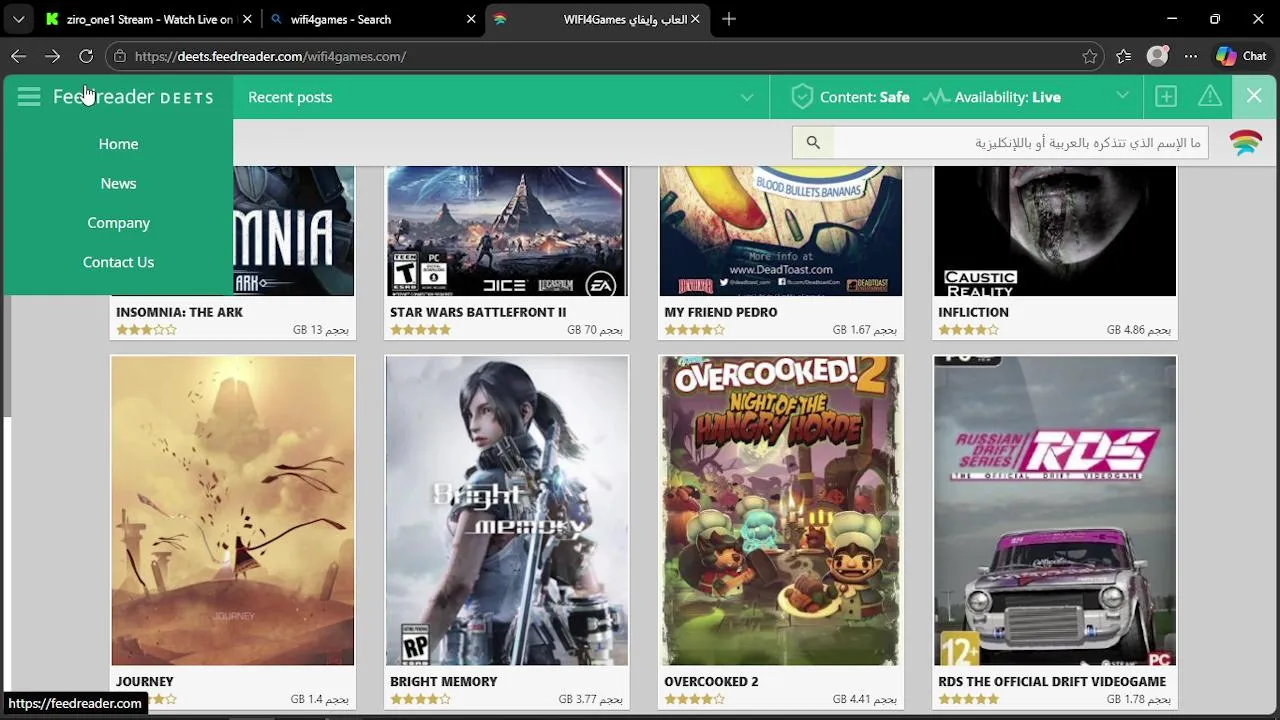The height and width of the screenshot is (720, 1280).
Task: Open the Bright Memory game cover
Action: point(507,510)
